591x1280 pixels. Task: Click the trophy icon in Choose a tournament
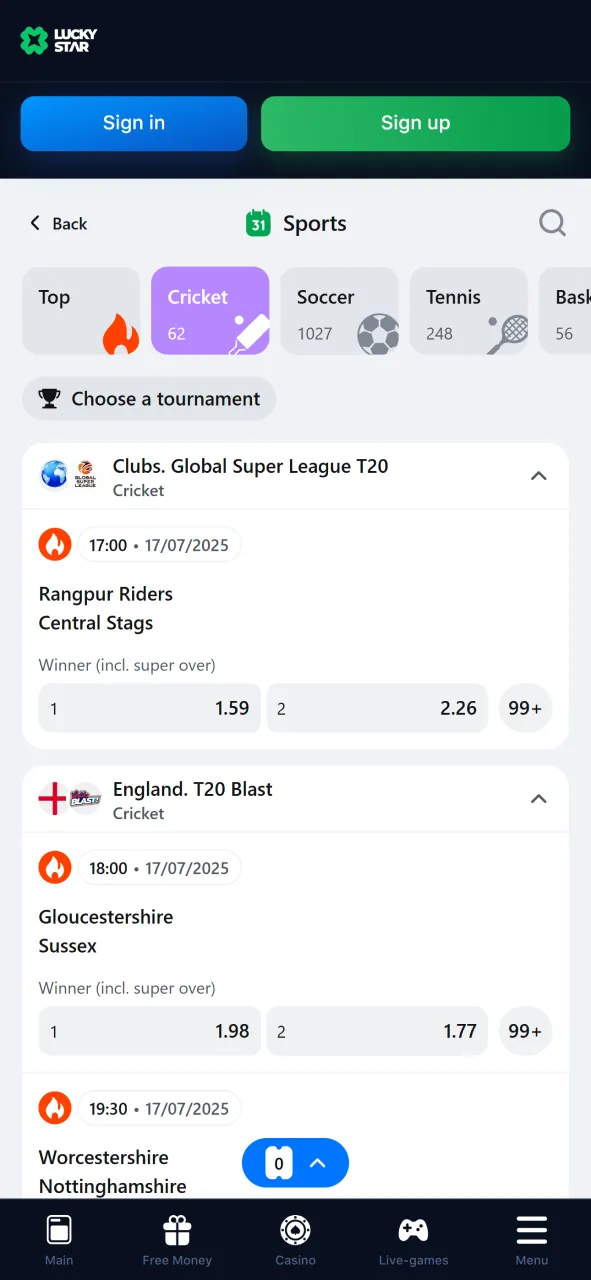click(x=48, y=398)
